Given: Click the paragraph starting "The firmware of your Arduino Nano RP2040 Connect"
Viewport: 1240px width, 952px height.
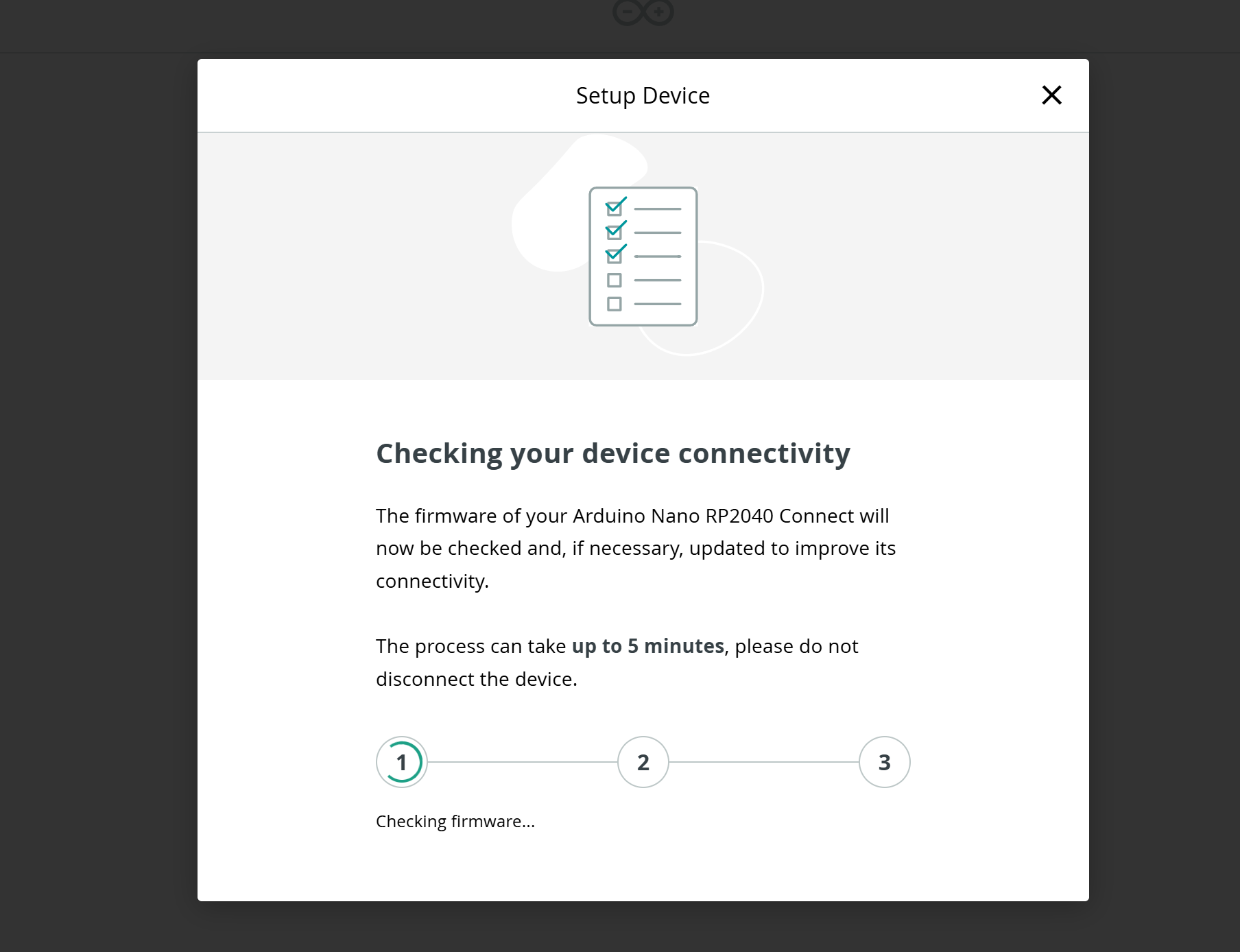Looking at the screenshot, I should (x=636, y=548).
